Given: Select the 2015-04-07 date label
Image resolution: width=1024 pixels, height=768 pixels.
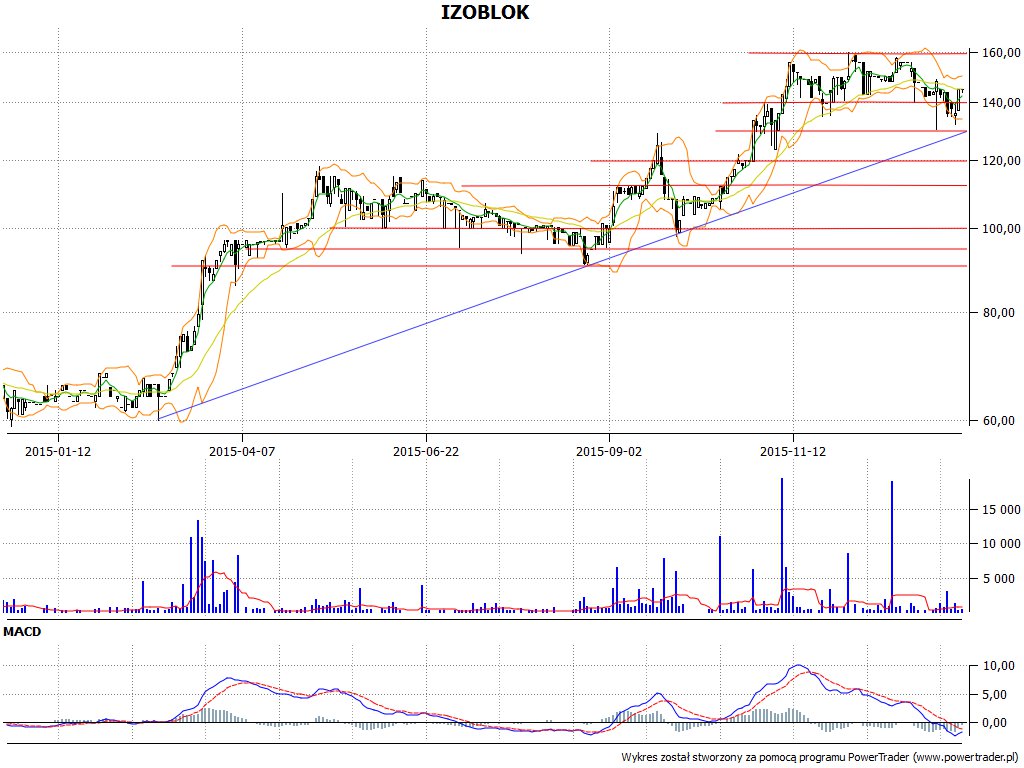Looking at the screenshot, I should point(242,451).
